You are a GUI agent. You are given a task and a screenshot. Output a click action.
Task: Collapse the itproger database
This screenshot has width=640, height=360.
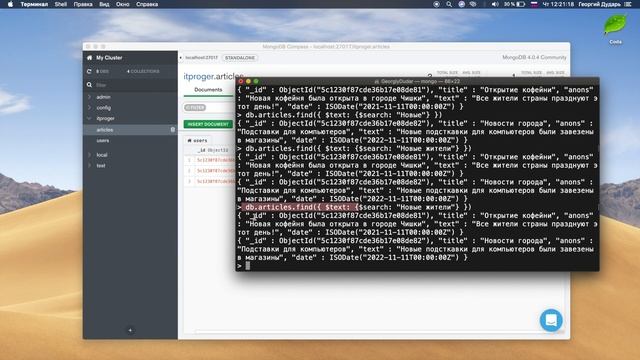[89, 118]
